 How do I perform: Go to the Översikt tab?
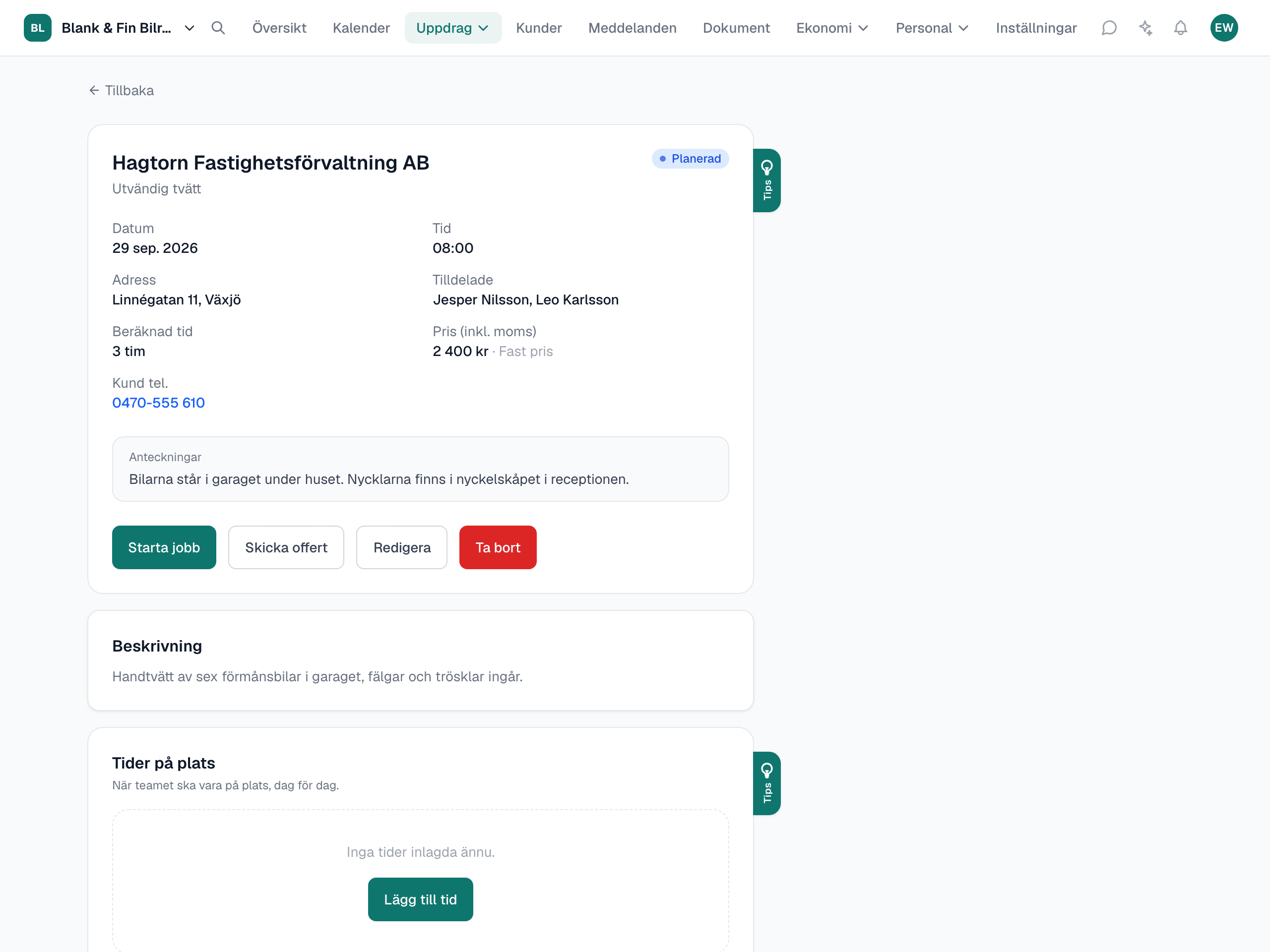[x=279, y=28]
